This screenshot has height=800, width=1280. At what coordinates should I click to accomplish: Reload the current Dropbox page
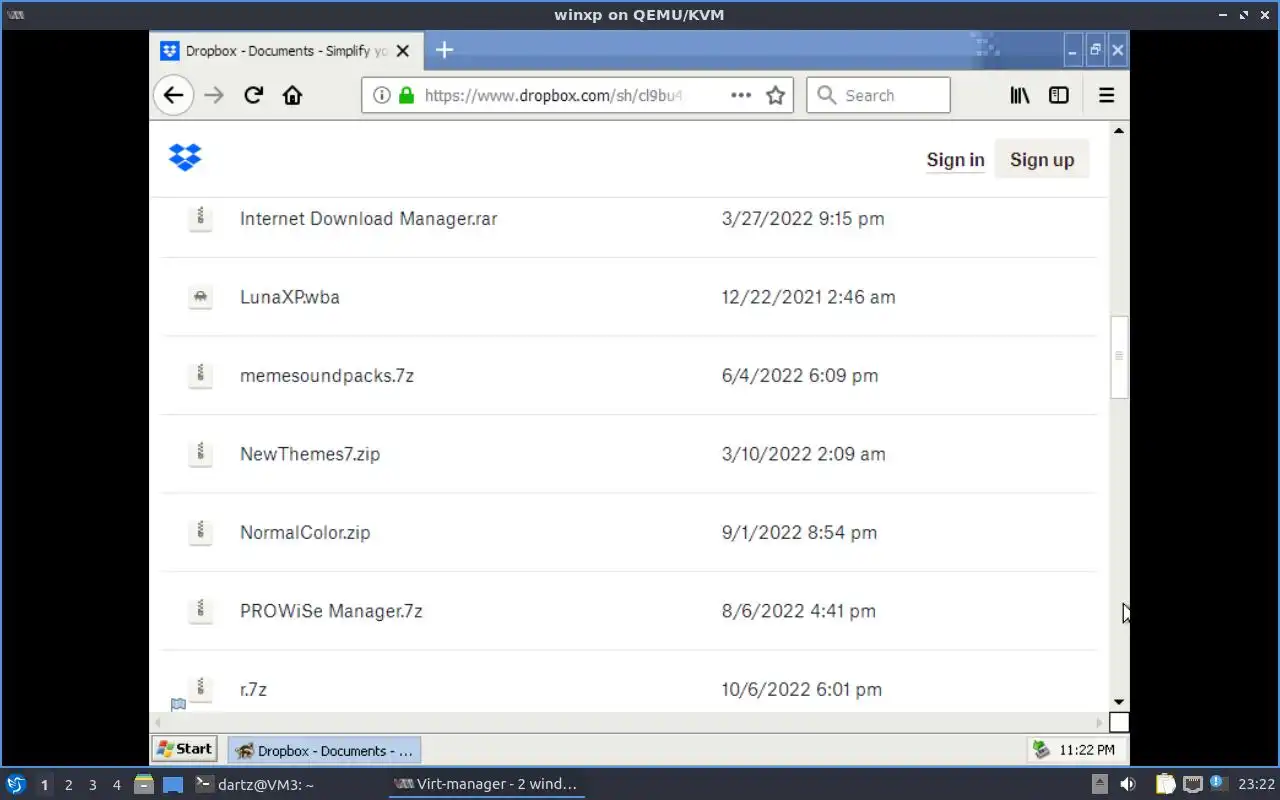click(x=253, y=95)
